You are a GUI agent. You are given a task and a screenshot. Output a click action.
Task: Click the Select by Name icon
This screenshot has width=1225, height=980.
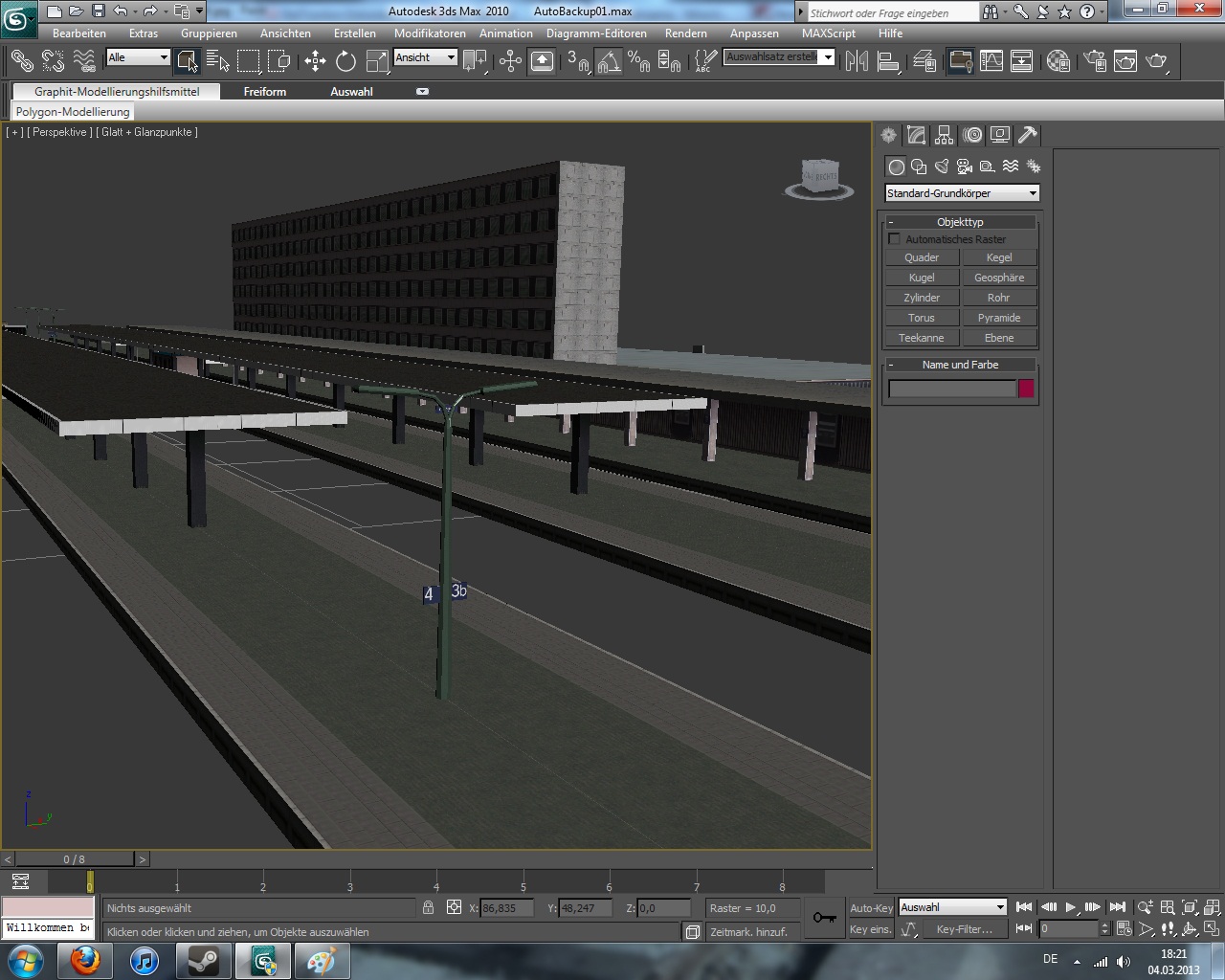217,61
